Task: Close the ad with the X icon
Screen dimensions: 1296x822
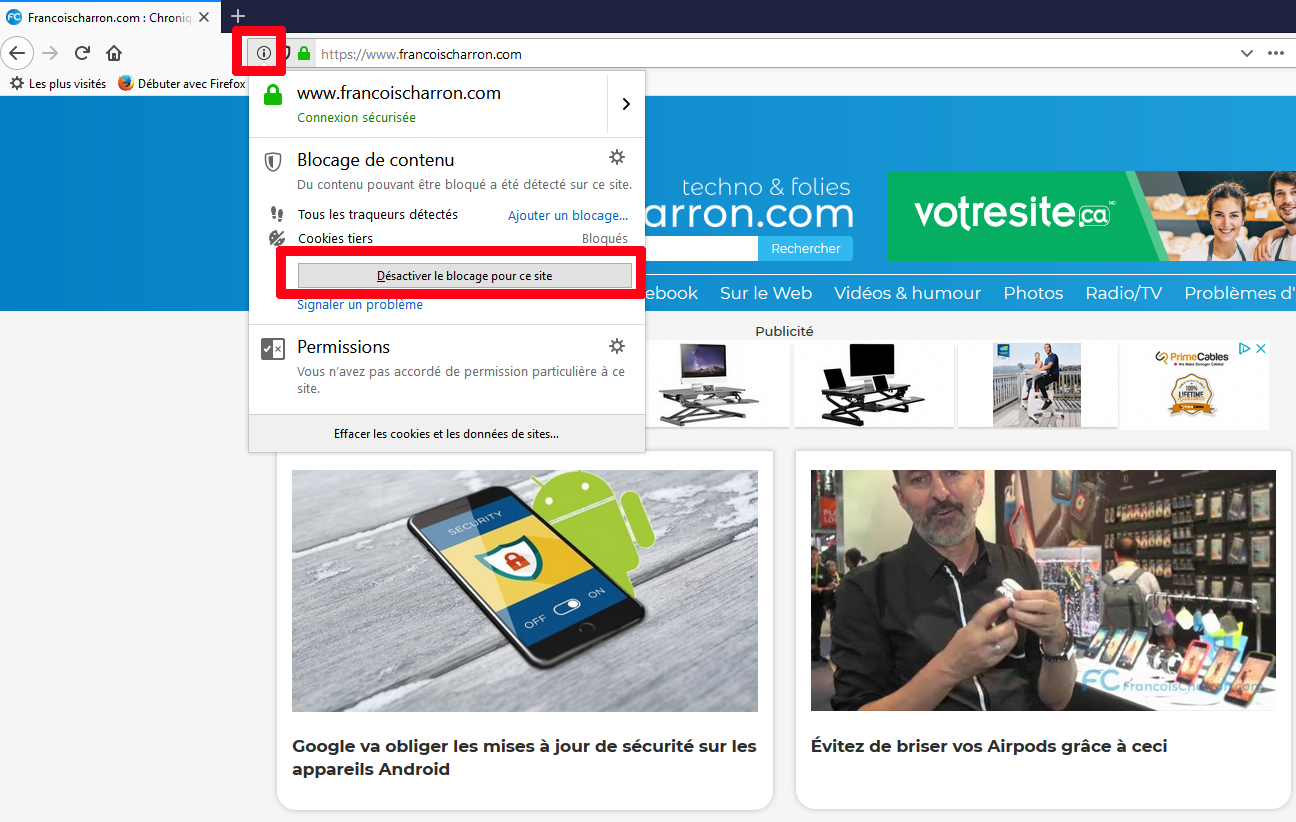Action: coord(1261,348)
